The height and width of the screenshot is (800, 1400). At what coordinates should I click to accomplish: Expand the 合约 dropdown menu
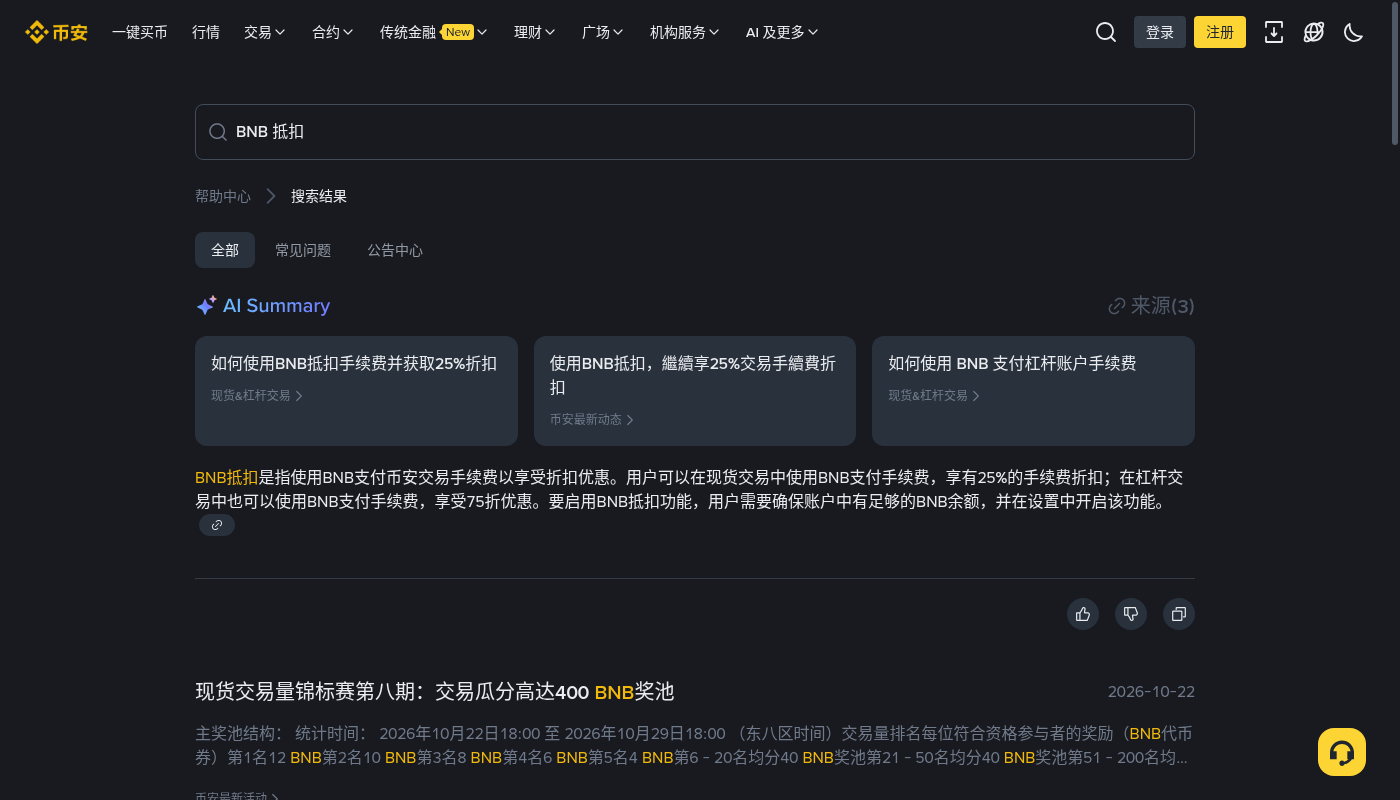tap(333, 32)
